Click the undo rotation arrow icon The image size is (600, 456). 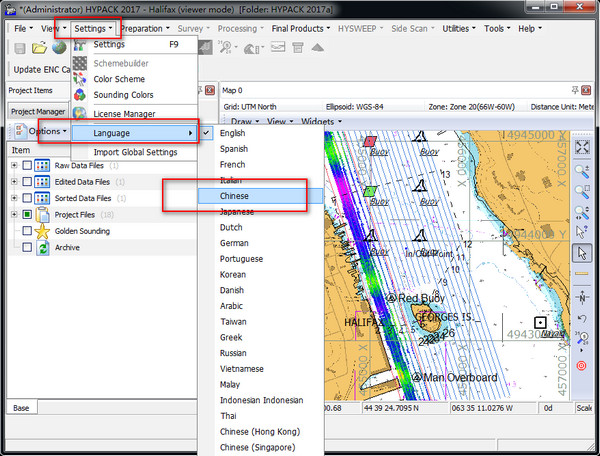click(582, 318)
